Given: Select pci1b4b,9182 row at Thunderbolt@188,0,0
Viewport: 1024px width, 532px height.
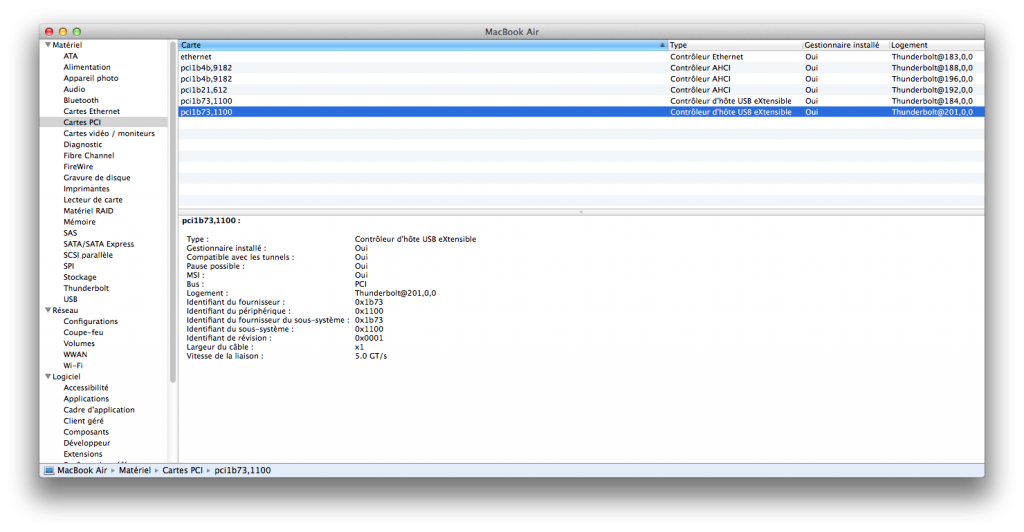Looking at the screenshot, I should click(581, 68).
